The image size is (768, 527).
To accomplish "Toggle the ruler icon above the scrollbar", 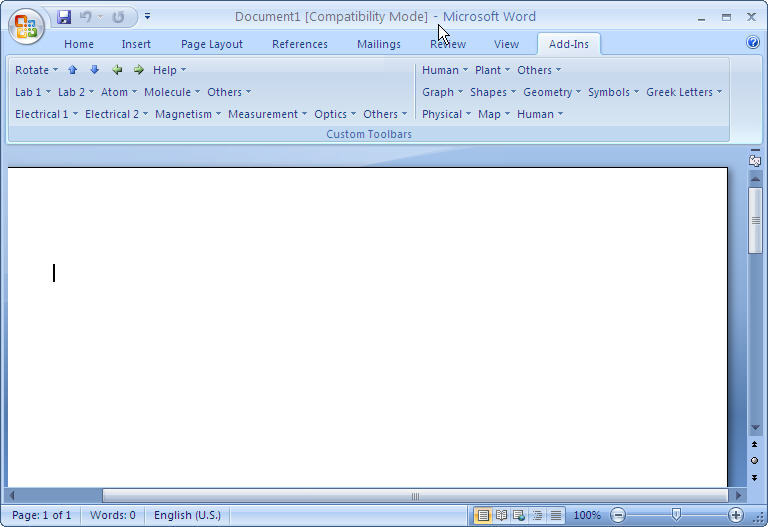I will coord(755,159).
